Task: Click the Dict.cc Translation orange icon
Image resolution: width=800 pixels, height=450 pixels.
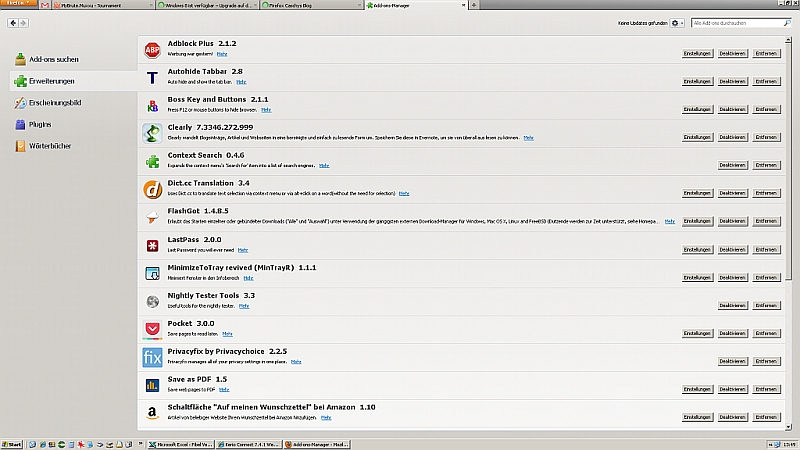Action: point(152,189)
